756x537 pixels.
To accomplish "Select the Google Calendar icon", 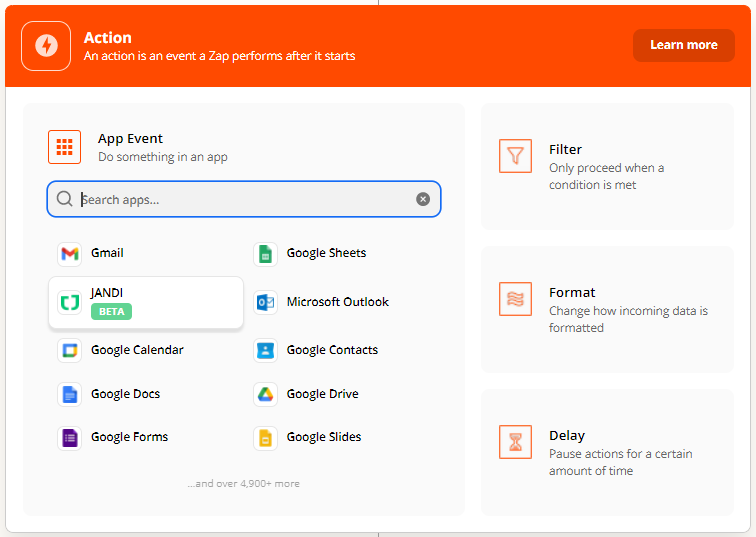I will coord(69,350).
